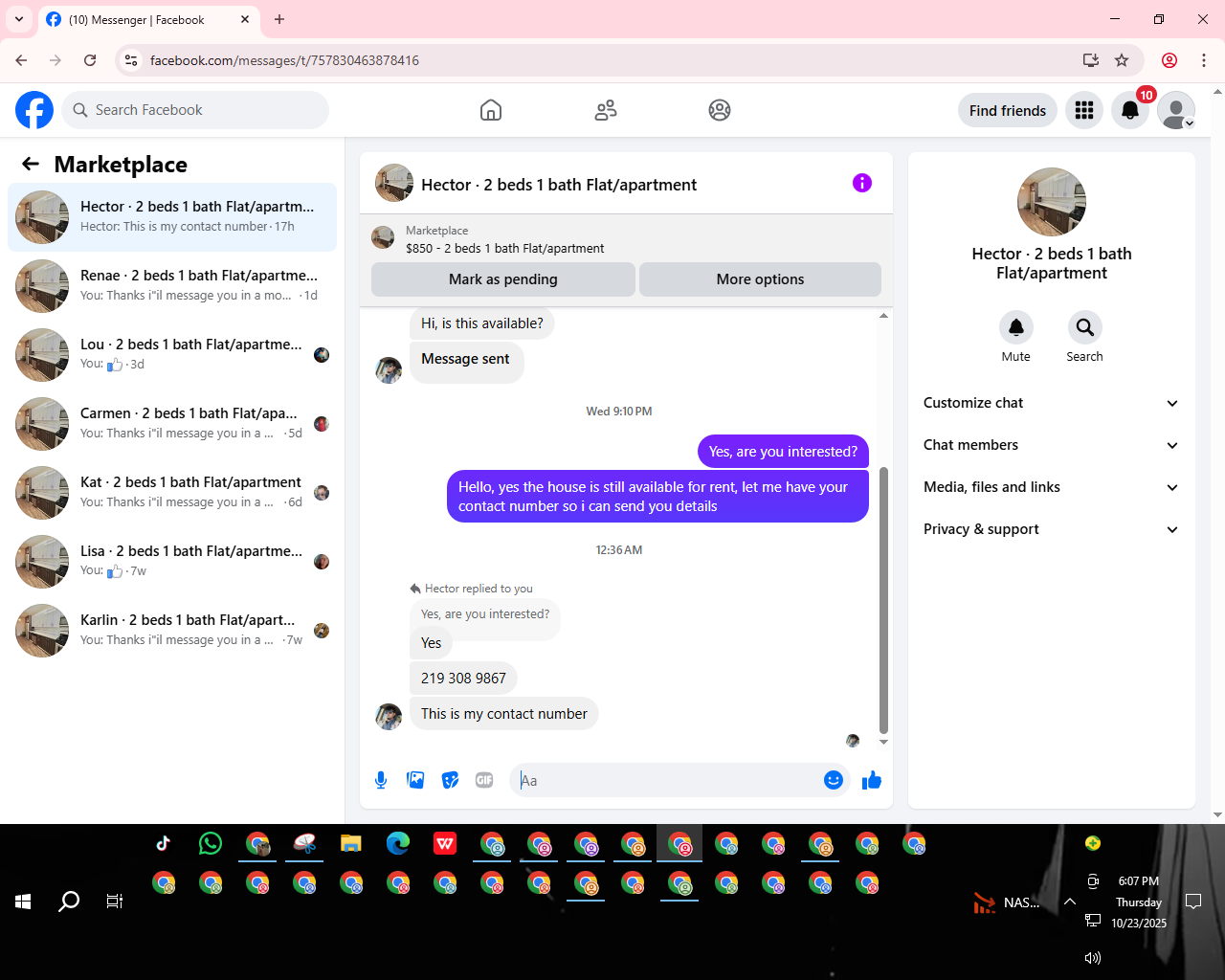Open Windows Task View icon
This screenshot has width=1225, height=980.
click(115, 901)
